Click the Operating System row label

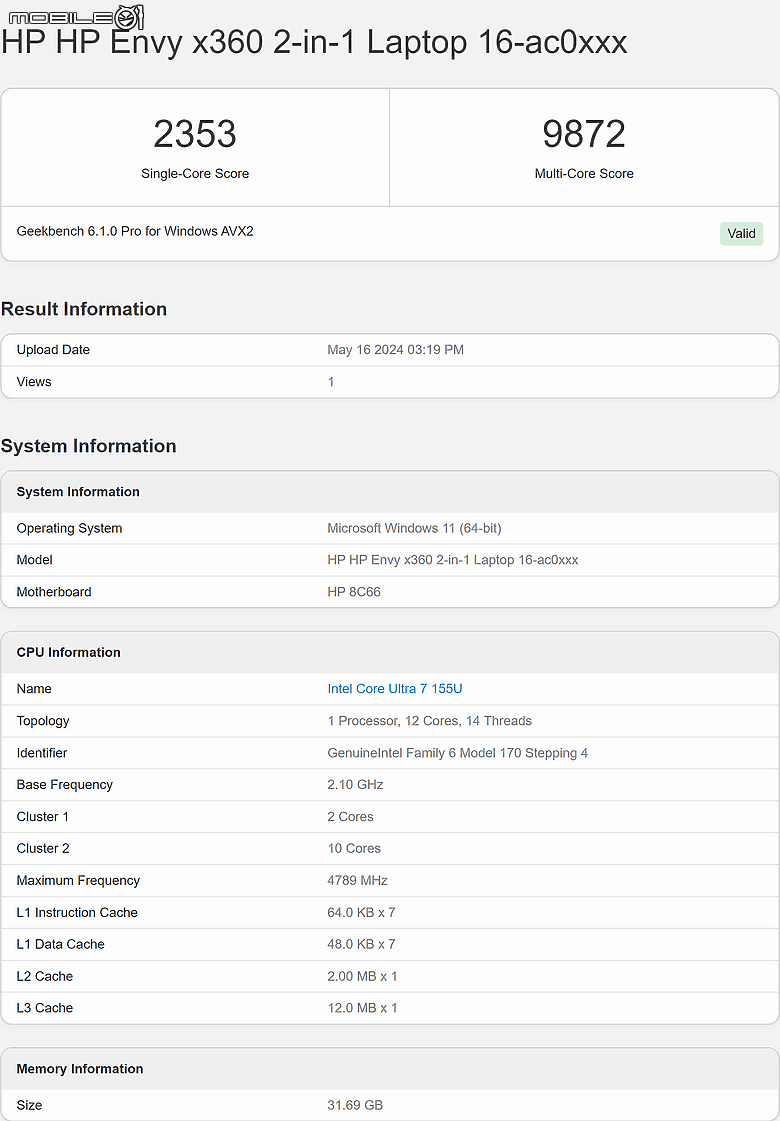(x=69, y=528)
